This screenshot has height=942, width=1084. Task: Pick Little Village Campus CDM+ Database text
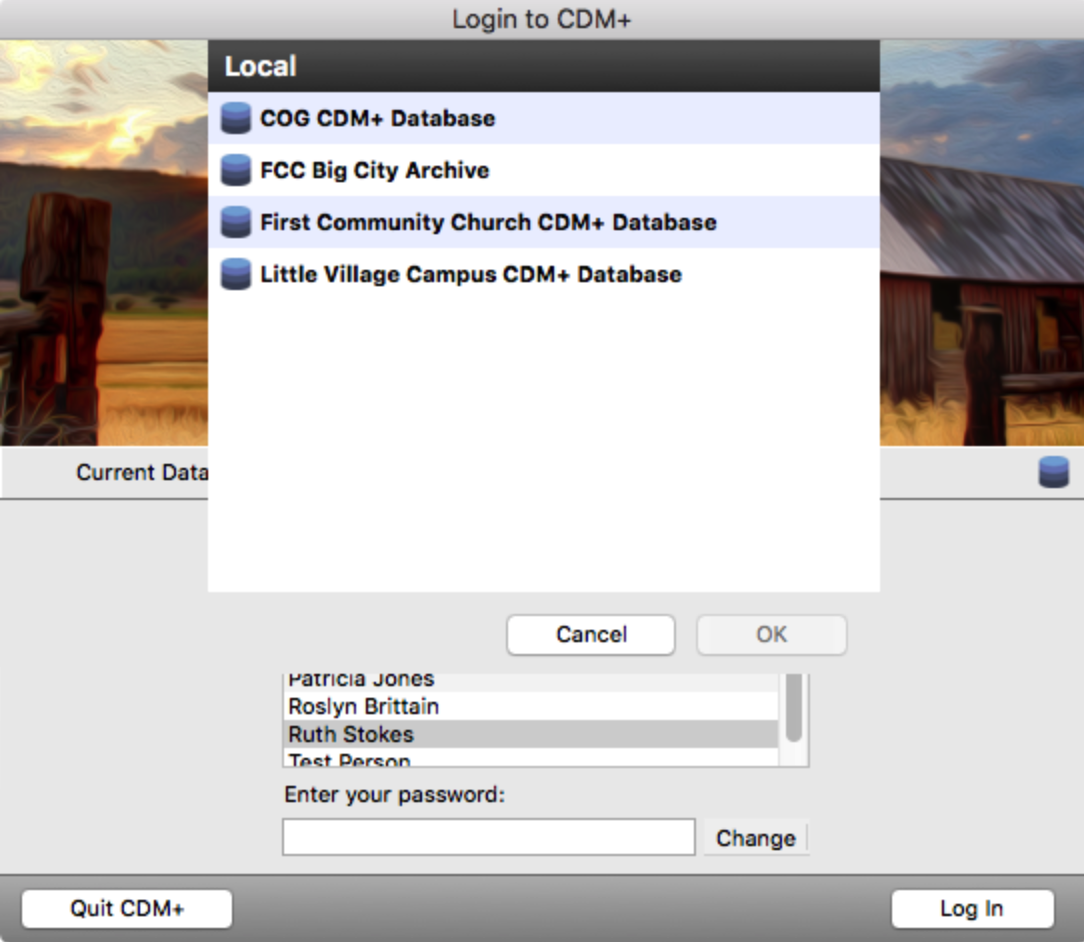click(x=470, y=274)
